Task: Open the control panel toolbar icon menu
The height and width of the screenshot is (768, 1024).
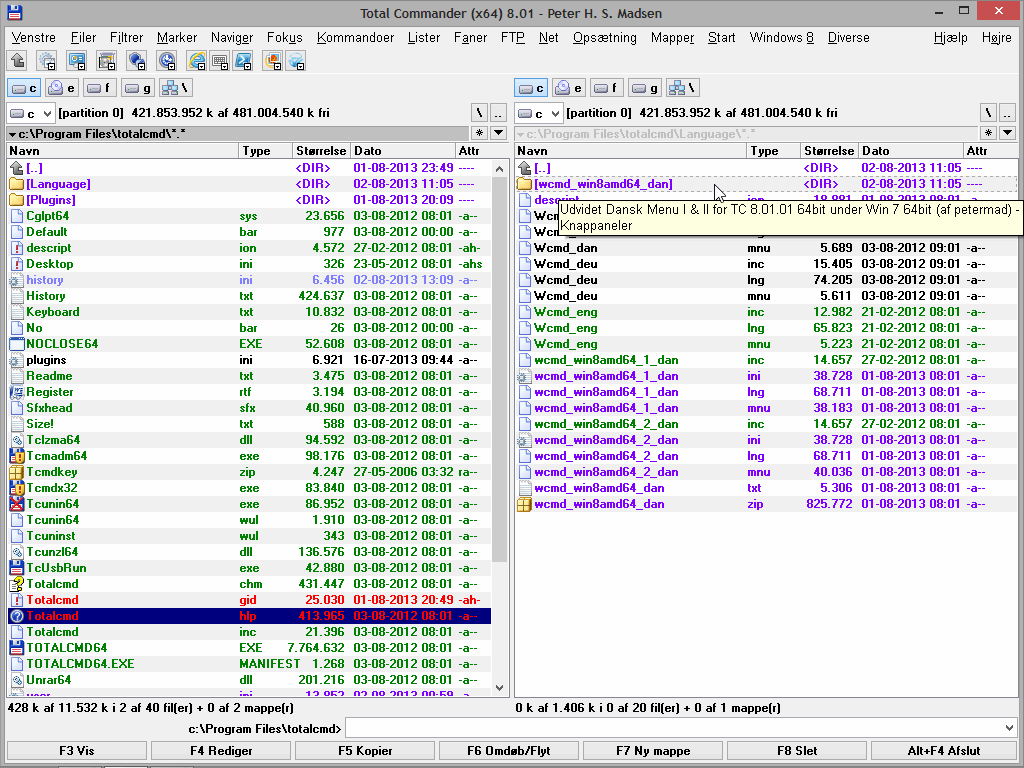Action: pos(77,61)
